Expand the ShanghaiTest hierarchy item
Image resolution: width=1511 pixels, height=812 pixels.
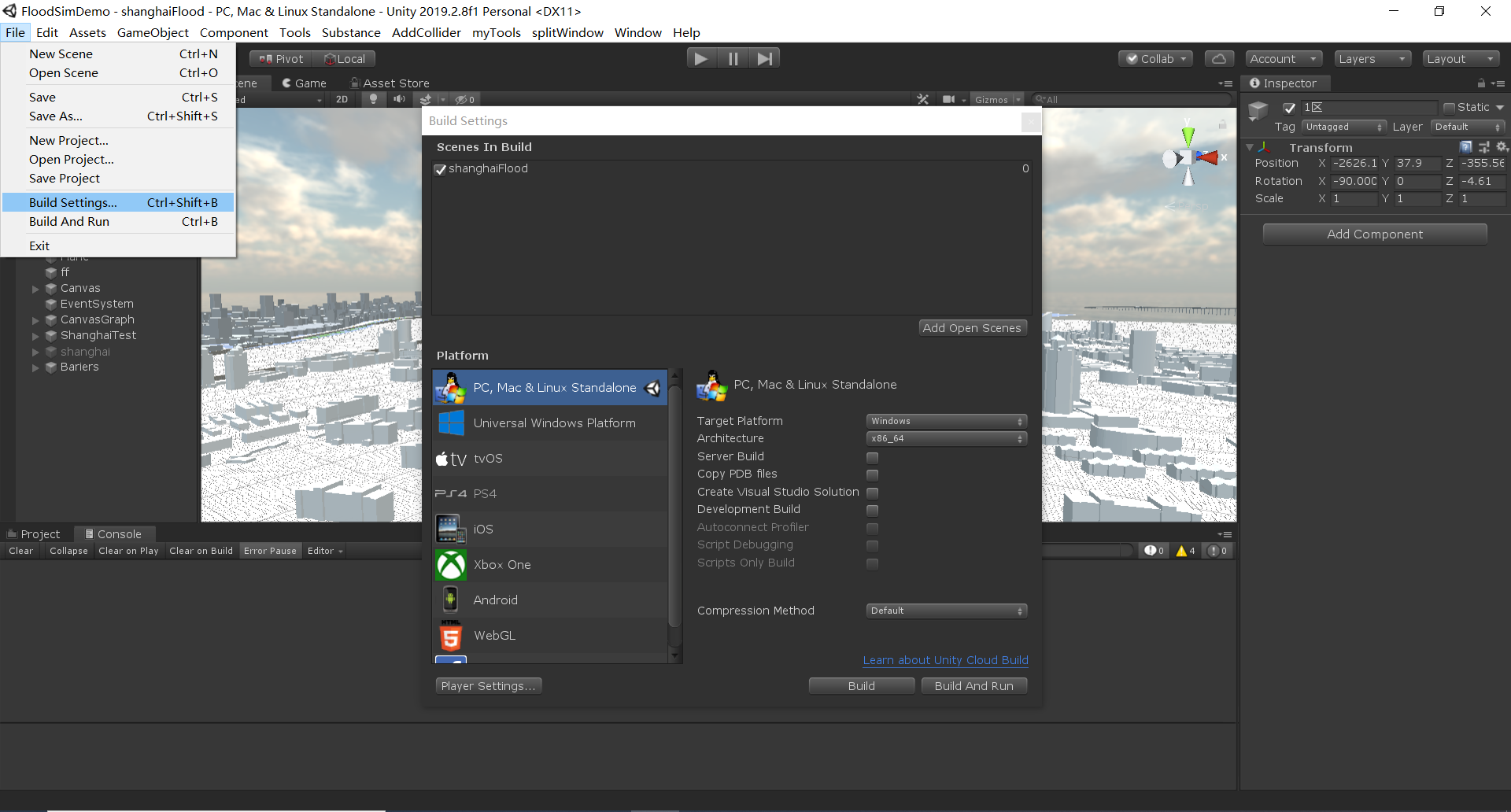tap(35, 336)
